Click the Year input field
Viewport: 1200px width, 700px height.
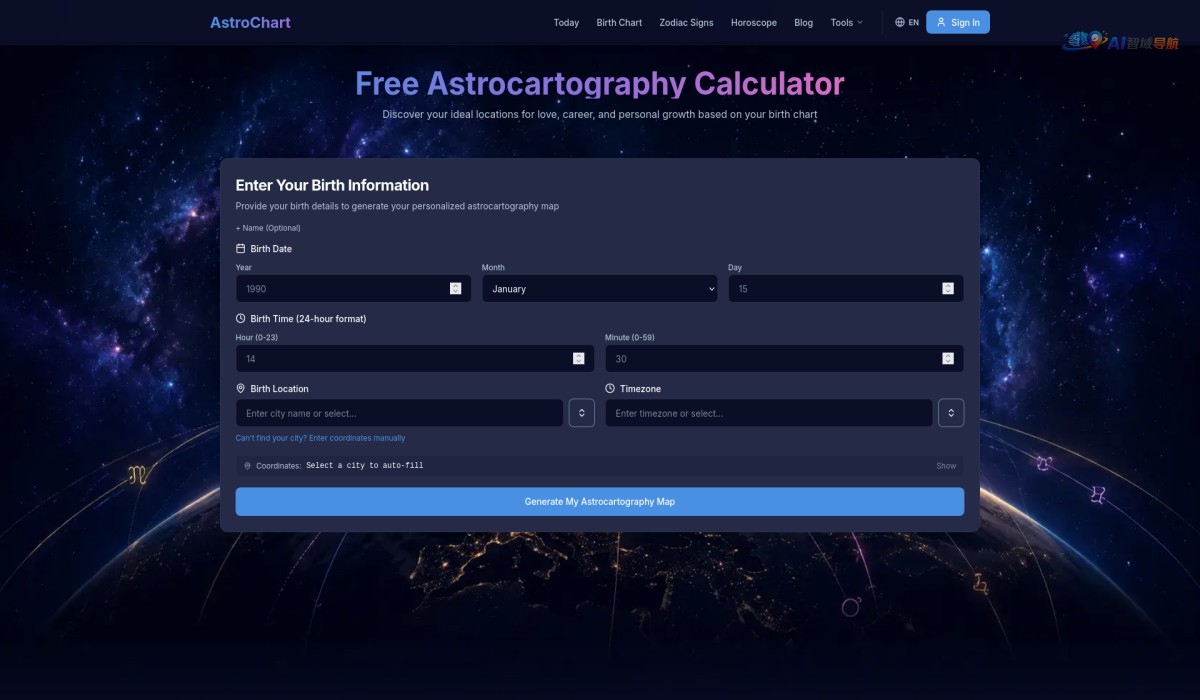[x=353, y=288]
